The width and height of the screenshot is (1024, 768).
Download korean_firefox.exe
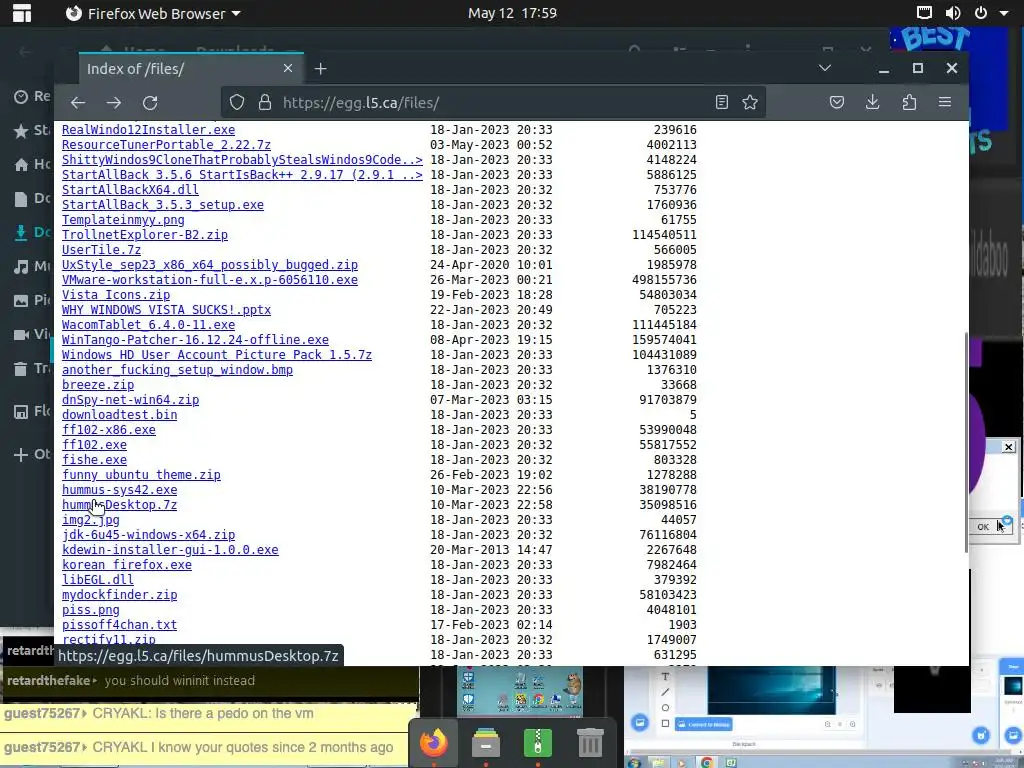tap(127, 566)
